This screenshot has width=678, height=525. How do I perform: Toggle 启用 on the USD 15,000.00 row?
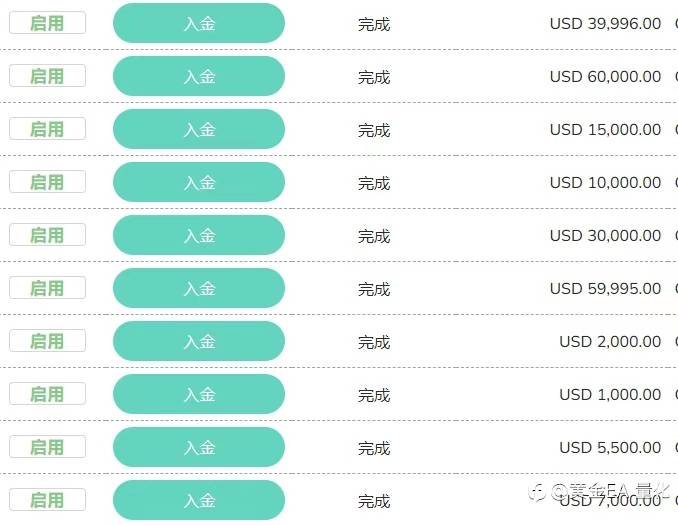click(47, 129)
